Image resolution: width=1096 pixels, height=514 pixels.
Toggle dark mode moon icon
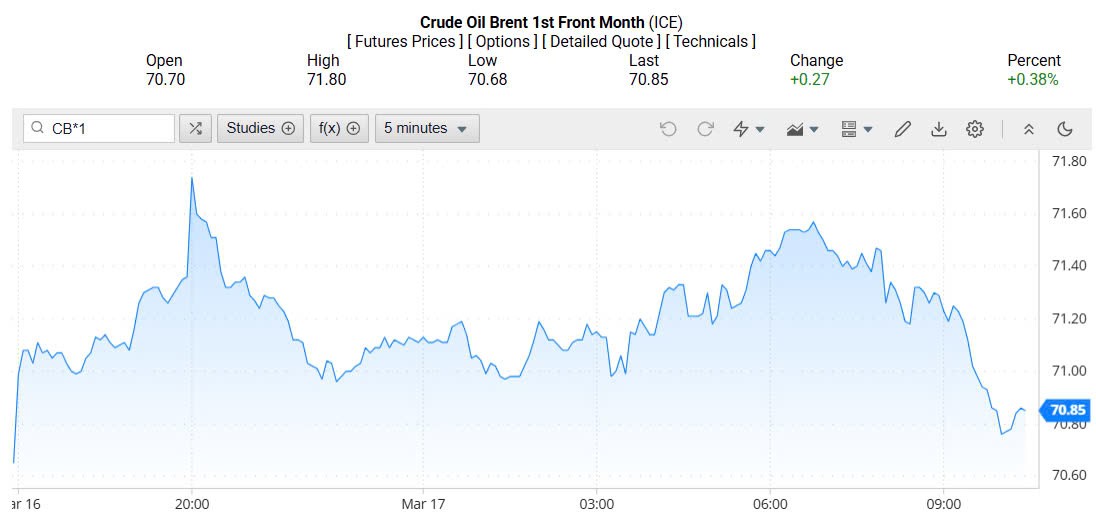point(1065,129)
